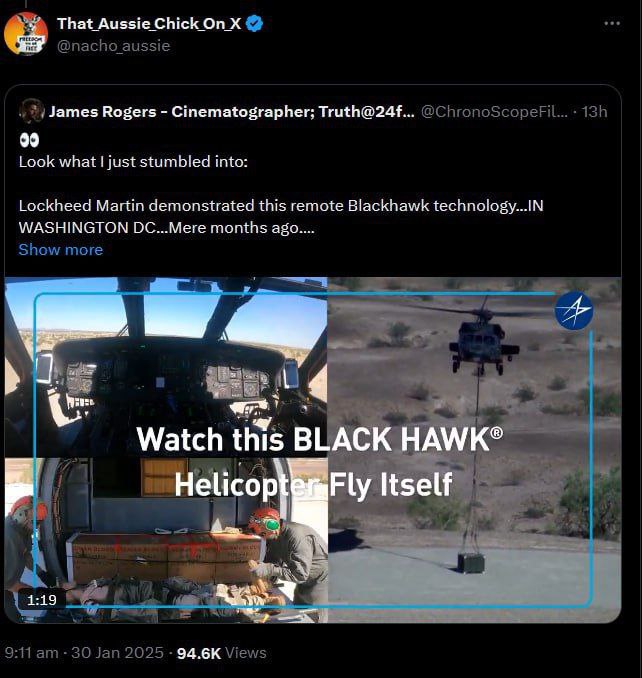Open That_Aussie_Chick_On_X display name

[149, 23]
